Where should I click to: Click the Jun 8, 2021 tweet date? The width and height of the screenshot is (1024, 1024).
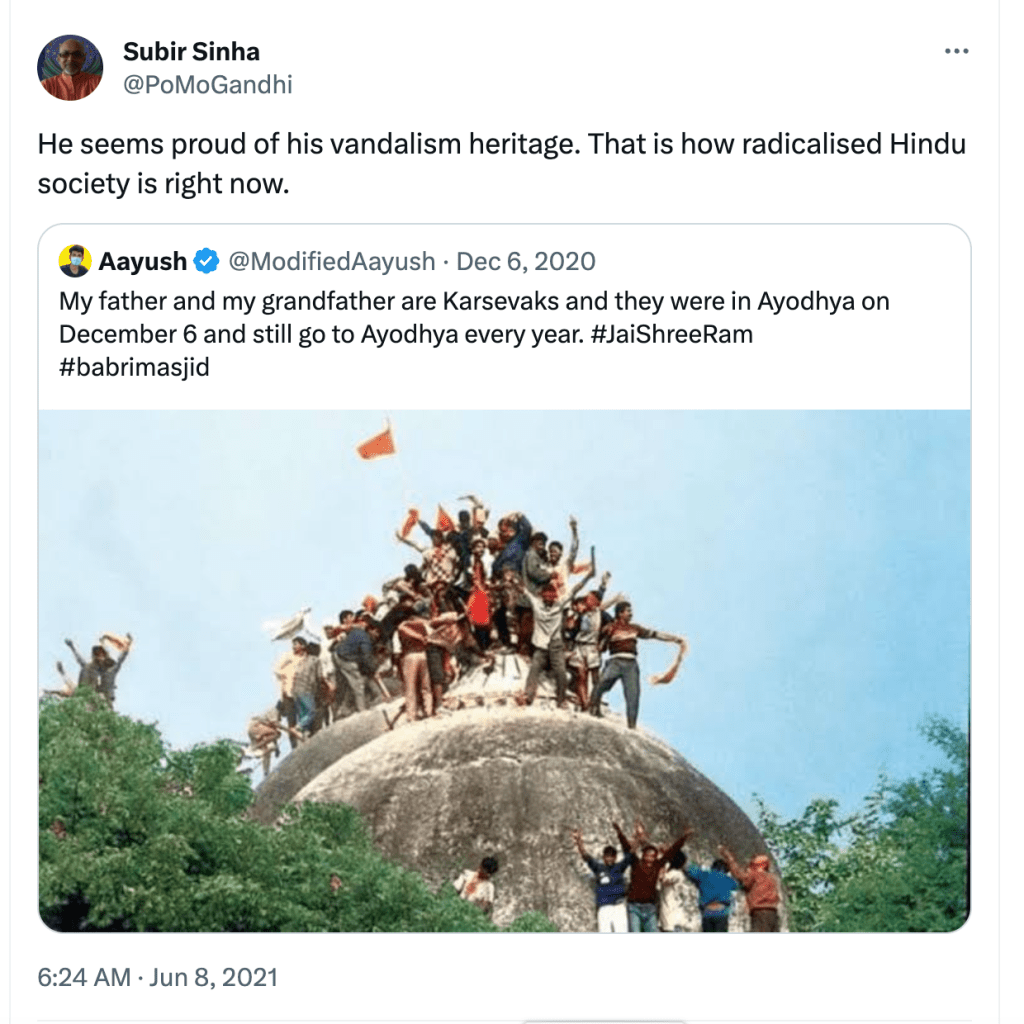pyautogui.click(x=213, y=976)
